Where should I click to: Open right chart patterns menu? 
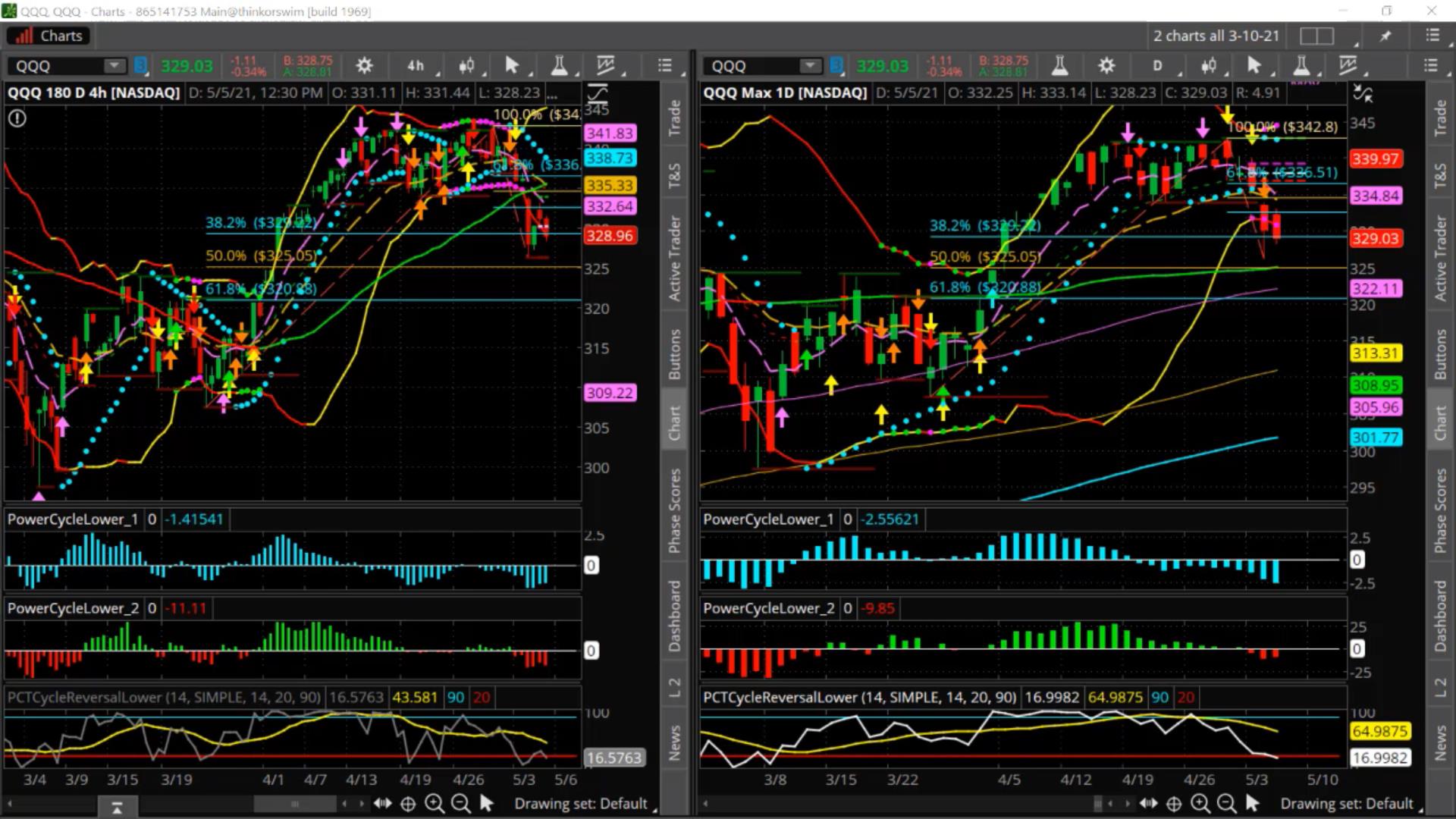pyautogui.click(x=1348, y=66)
